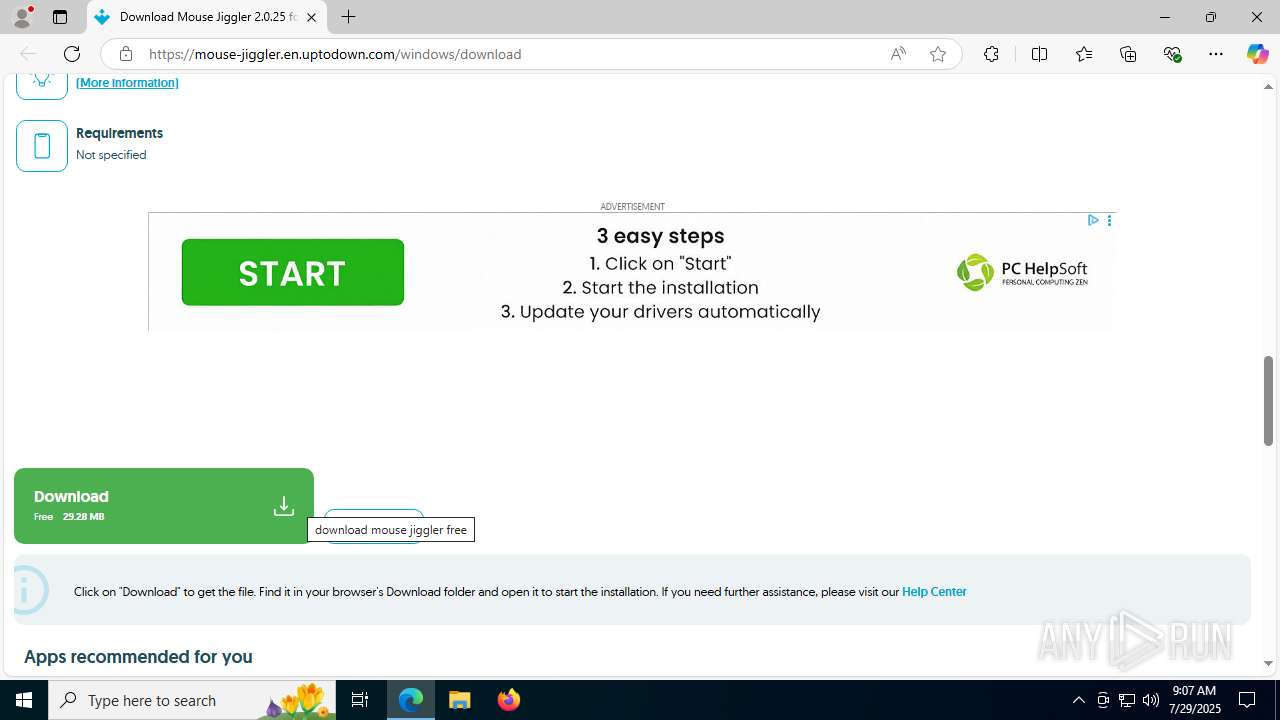
Task: Open the notification center icon
Action: [1247, 700]
